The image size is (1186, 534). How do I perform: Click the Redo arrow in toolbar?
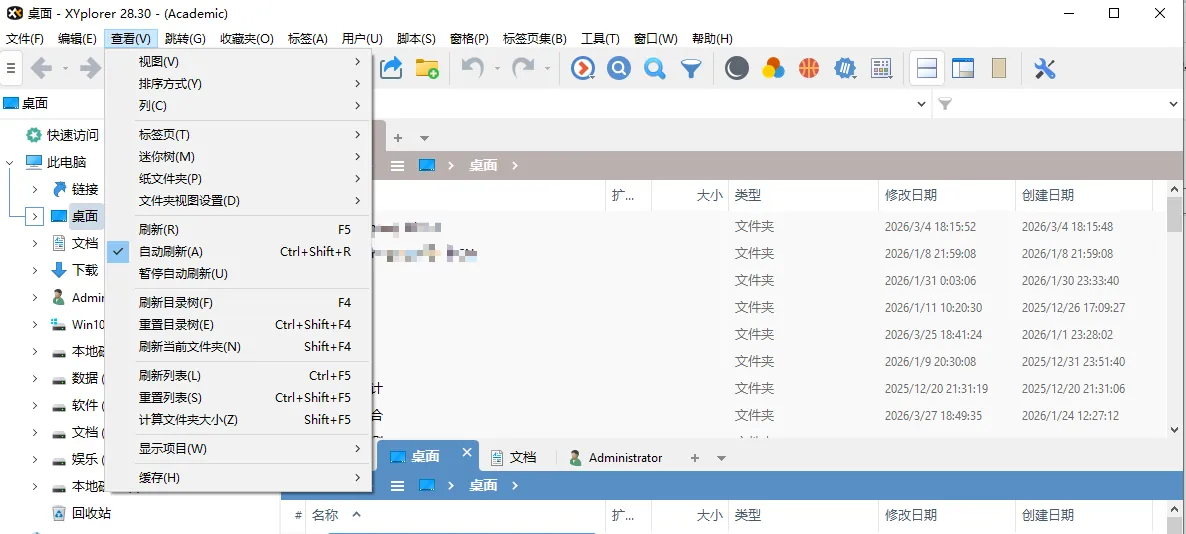click(x=523, y=68)
